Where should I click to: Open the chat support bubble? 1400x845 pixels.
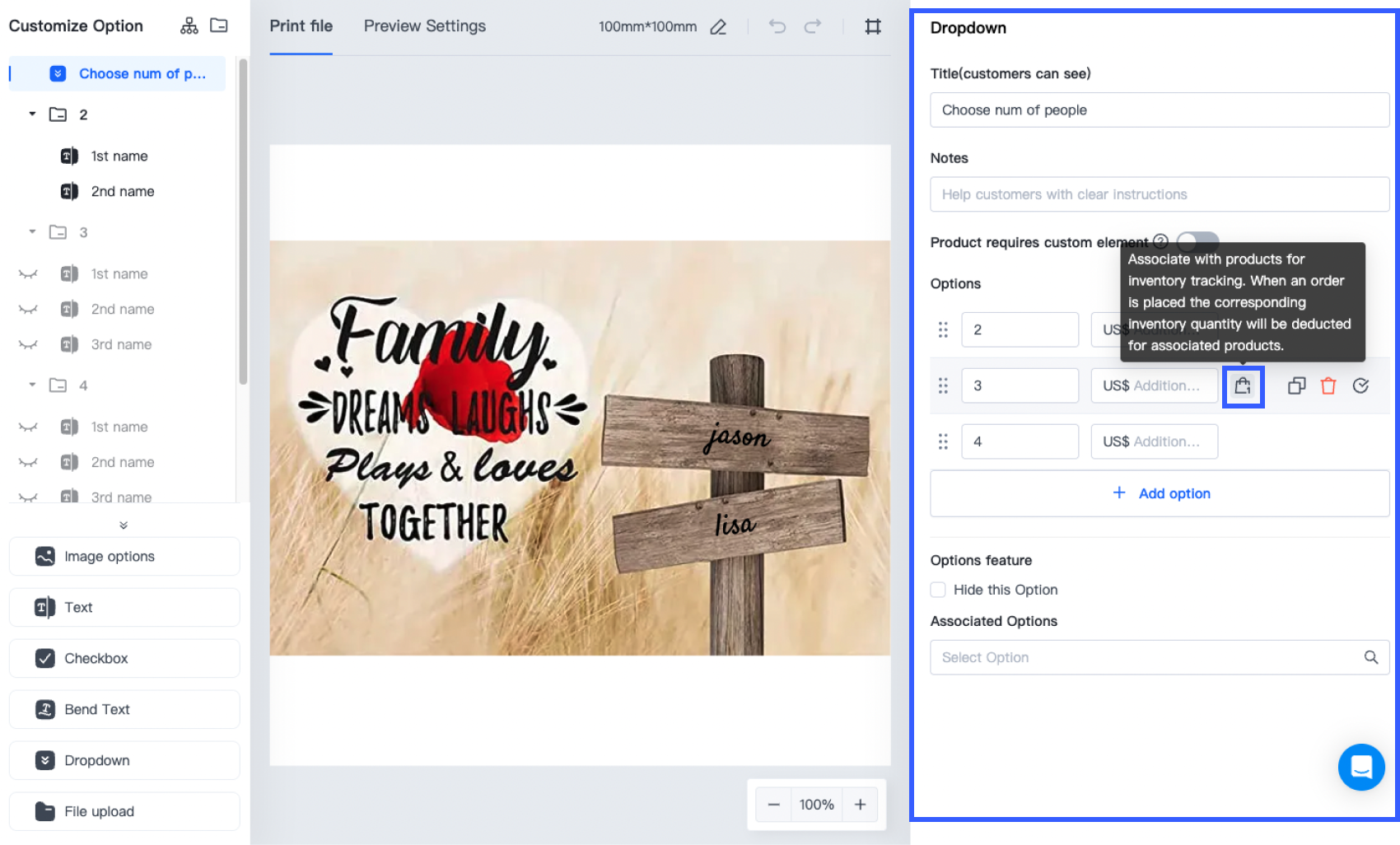coord(1360,767)
